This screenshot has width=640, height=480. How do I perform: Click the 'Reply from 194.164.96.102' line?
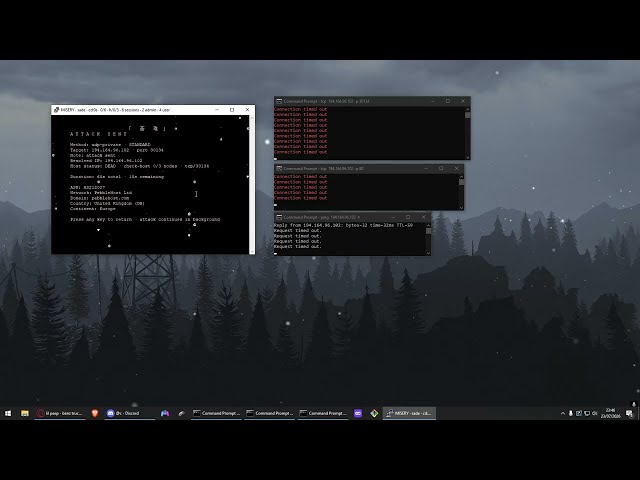pyautogui.click(x=343, y=225)
